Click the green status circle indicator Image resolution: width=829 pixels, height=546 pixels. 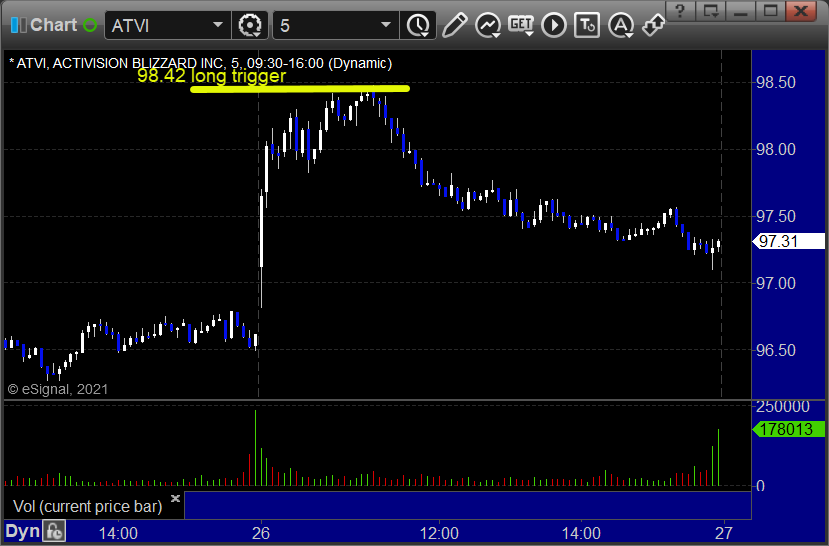tap(90, 25)
